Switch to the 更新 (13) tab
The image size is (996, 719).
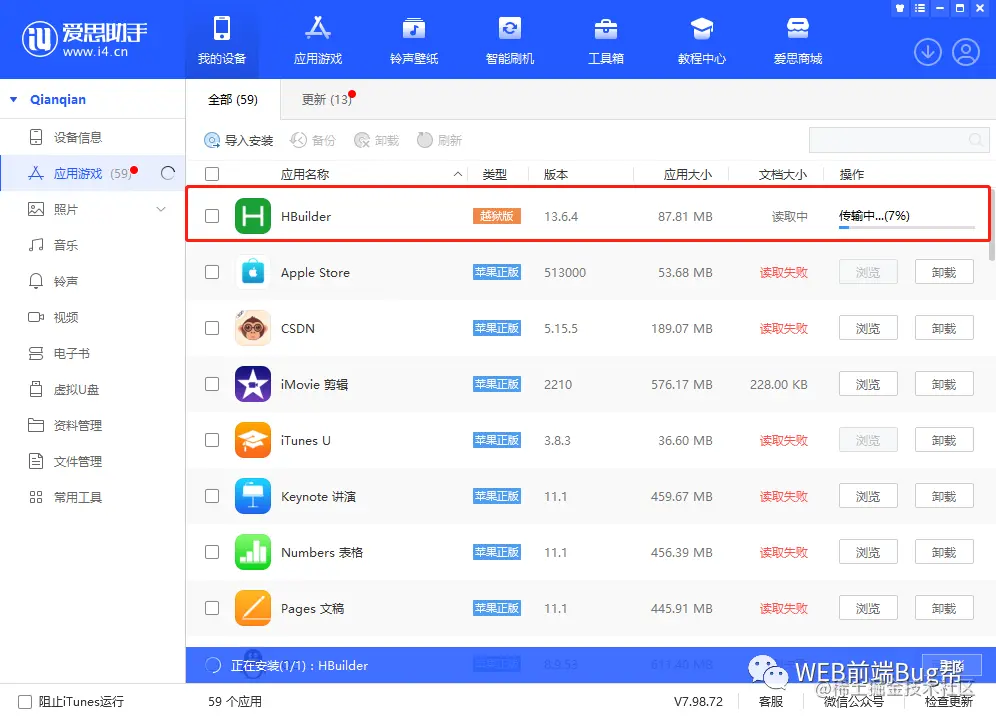(x=327, y=100)
